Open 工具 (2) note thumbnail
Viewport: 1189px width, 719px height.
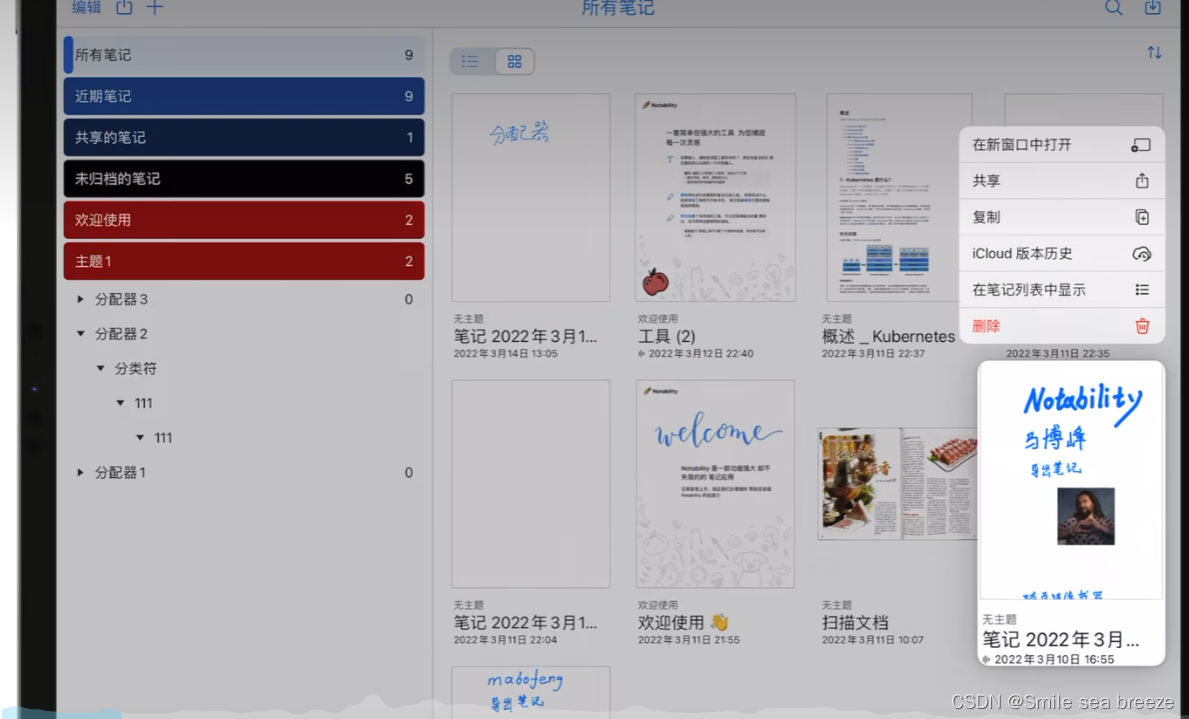(715, 197)
